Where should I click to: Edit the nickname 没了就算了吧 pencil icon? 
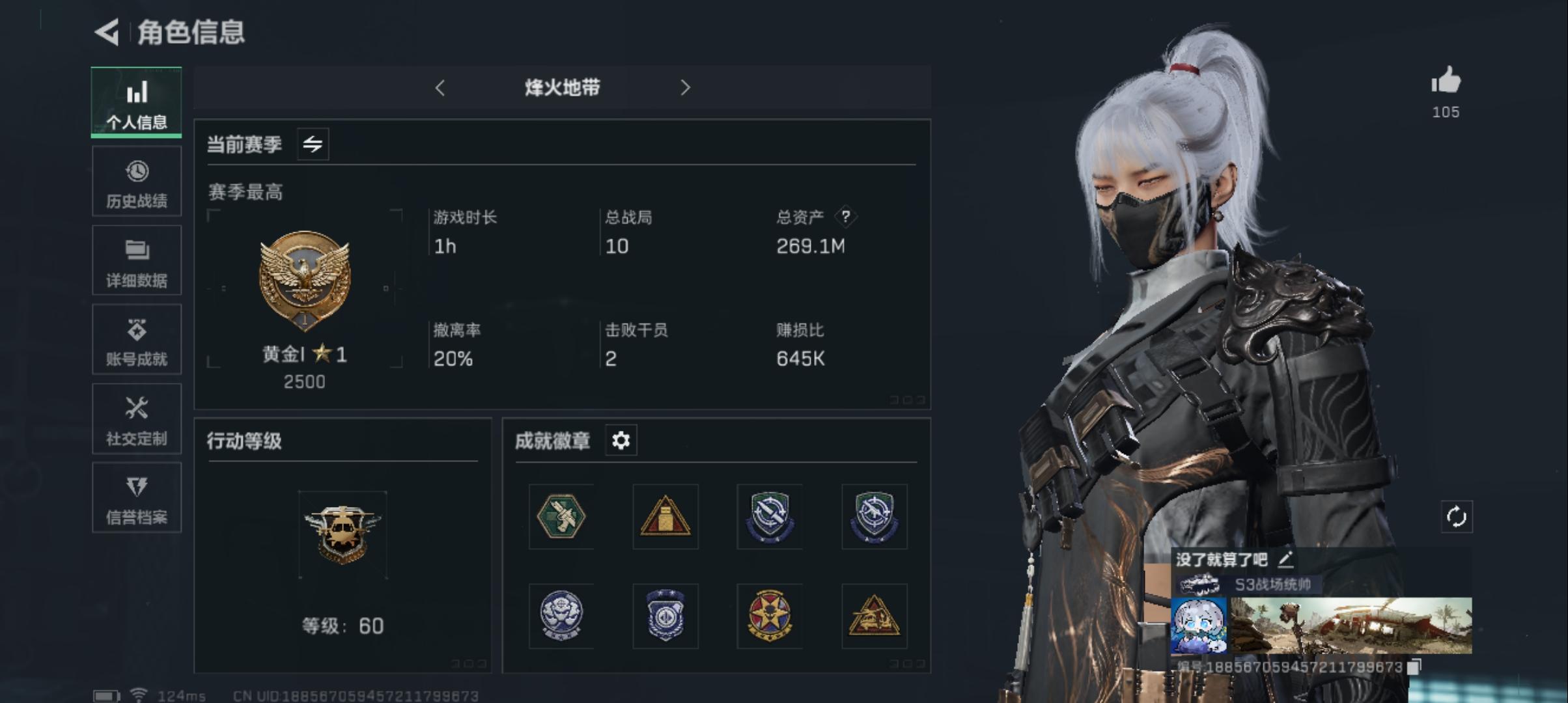[1285, 559]
